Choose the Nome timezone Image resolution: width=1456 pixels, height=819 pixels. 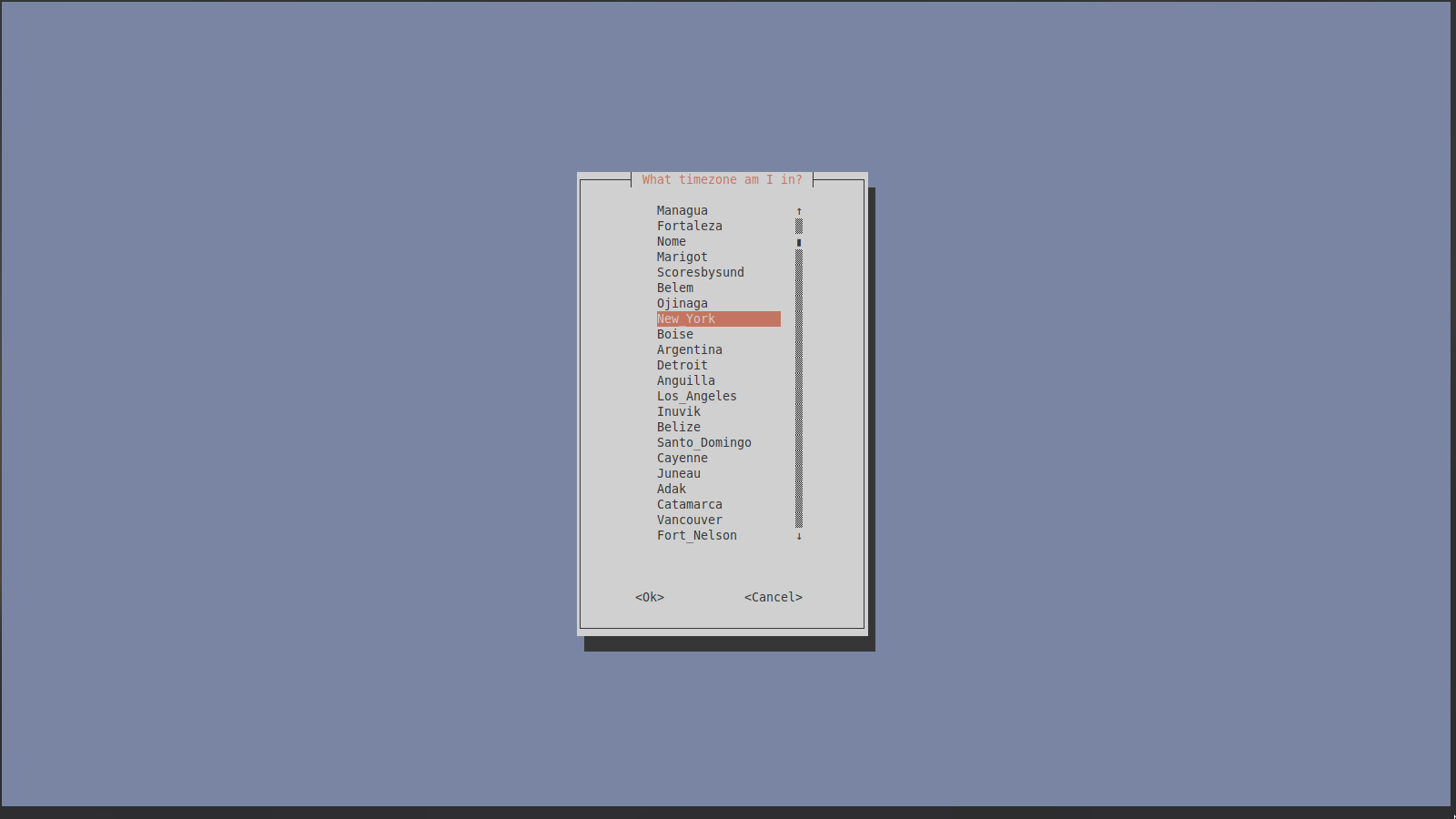672,241
